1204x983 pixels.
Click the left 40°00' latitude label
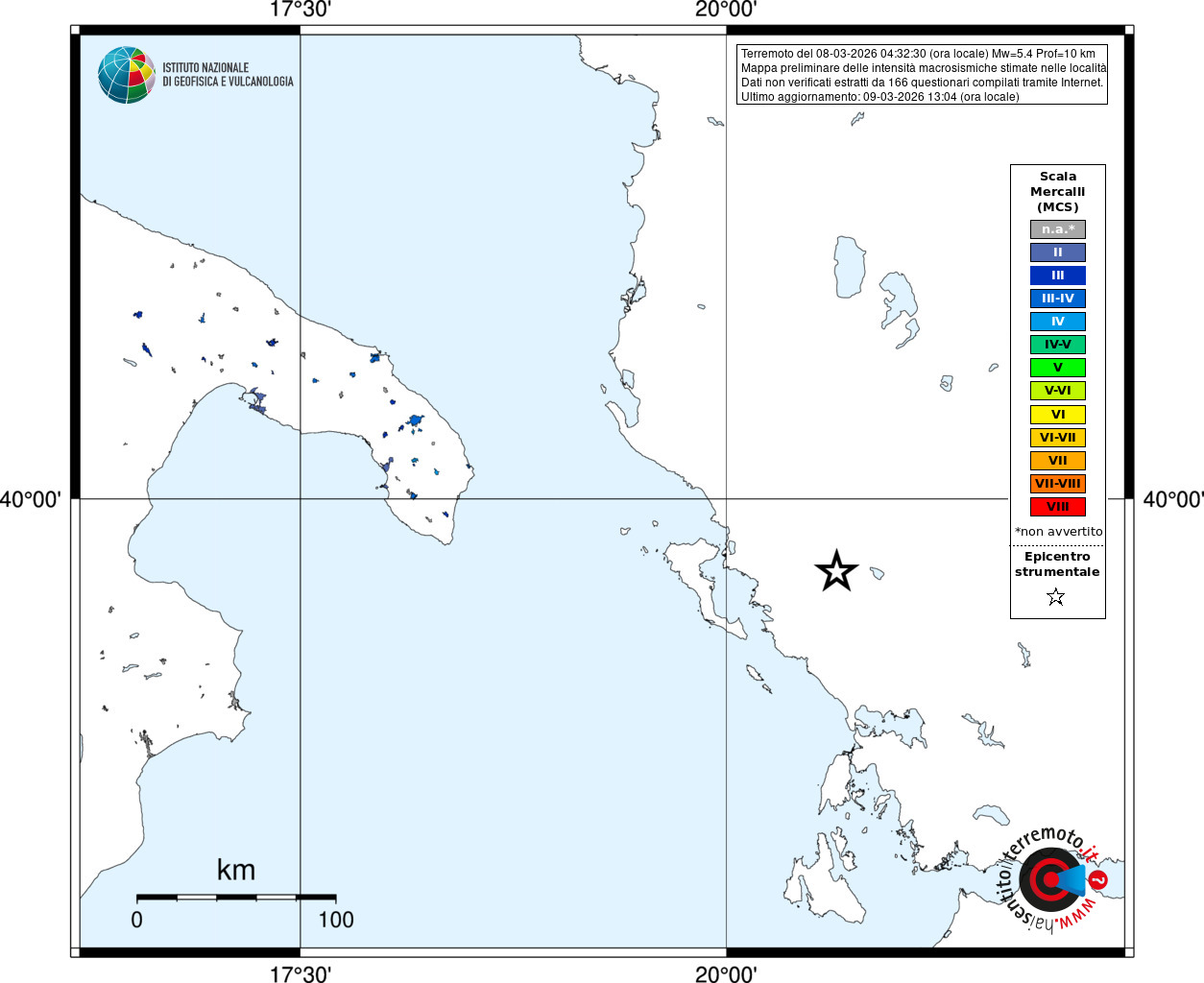(x=31, y=499)
